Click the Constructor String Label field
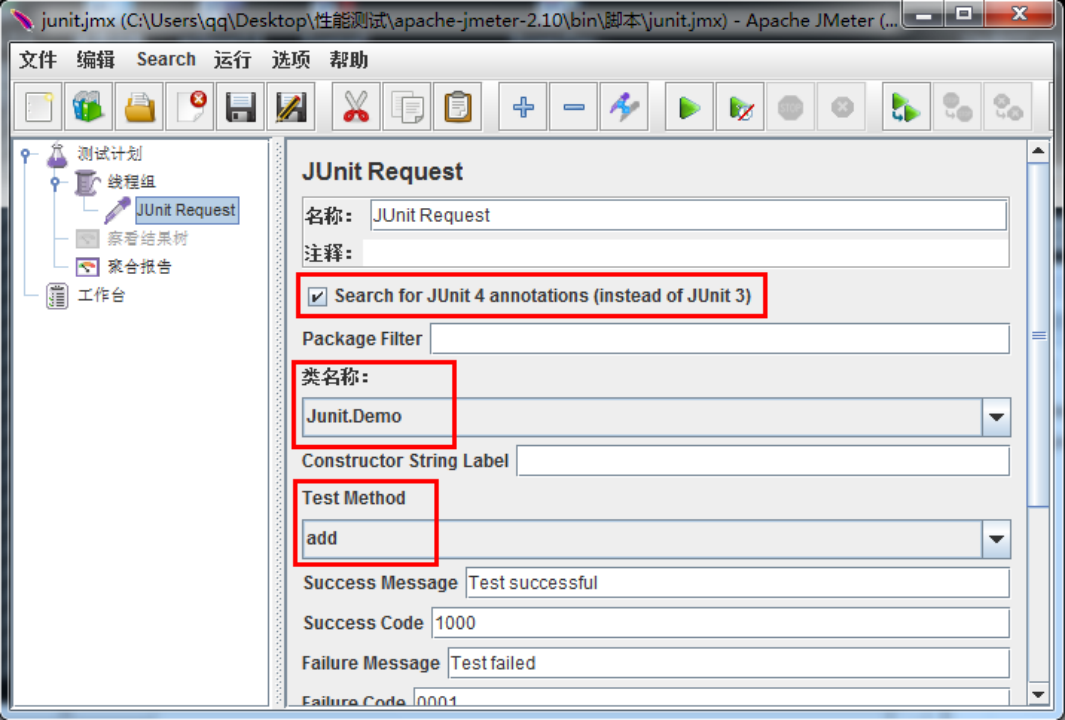Screen dimensions: 1065x720 (763, 461)
